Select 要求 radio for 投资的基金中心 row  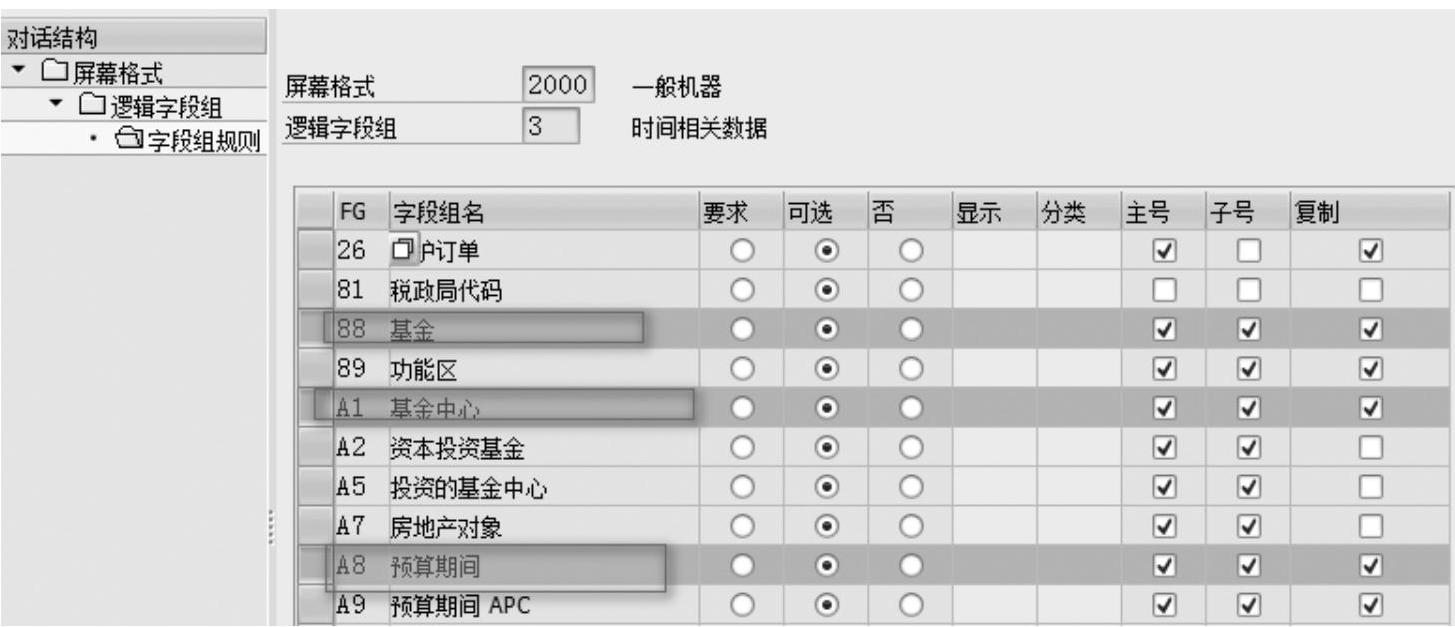click(741, 487)
